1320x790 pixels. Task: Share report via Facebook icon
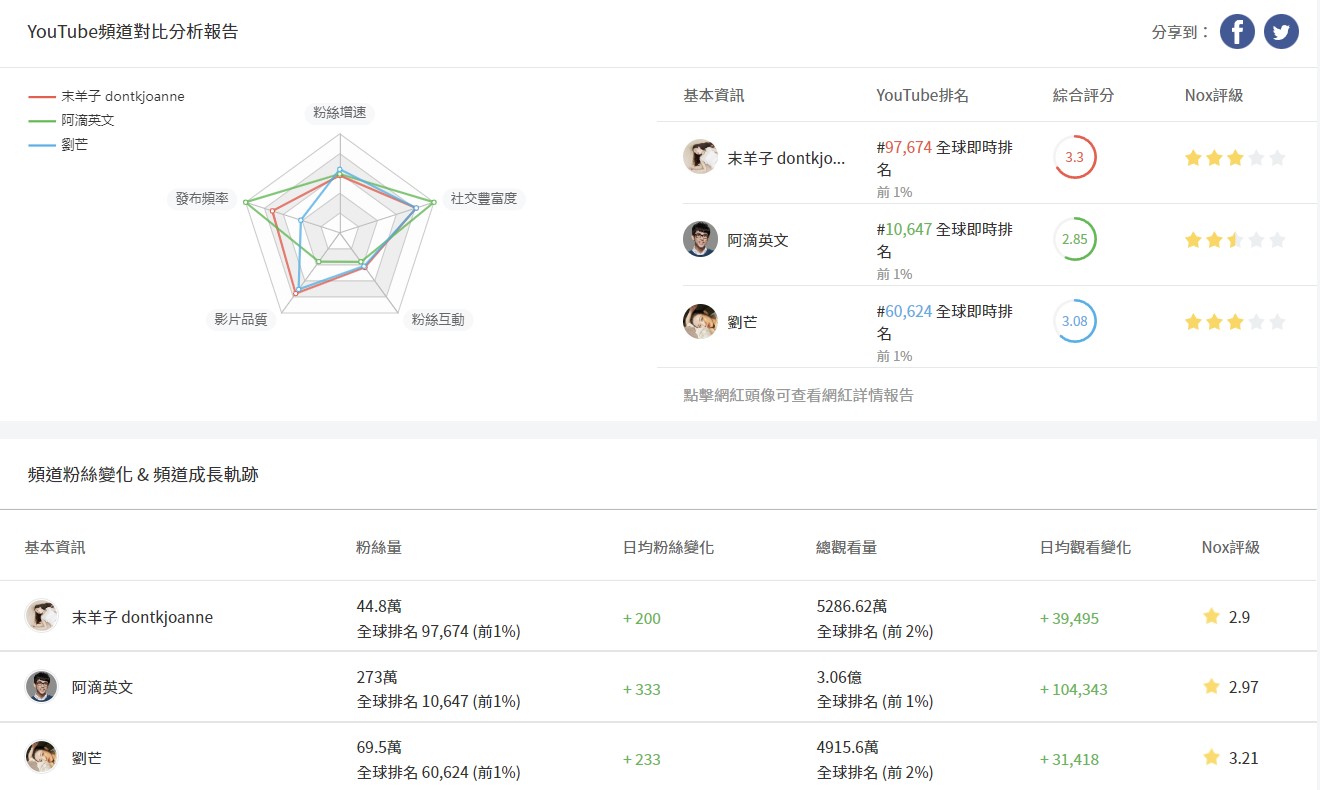click(x=1237, y=32)
